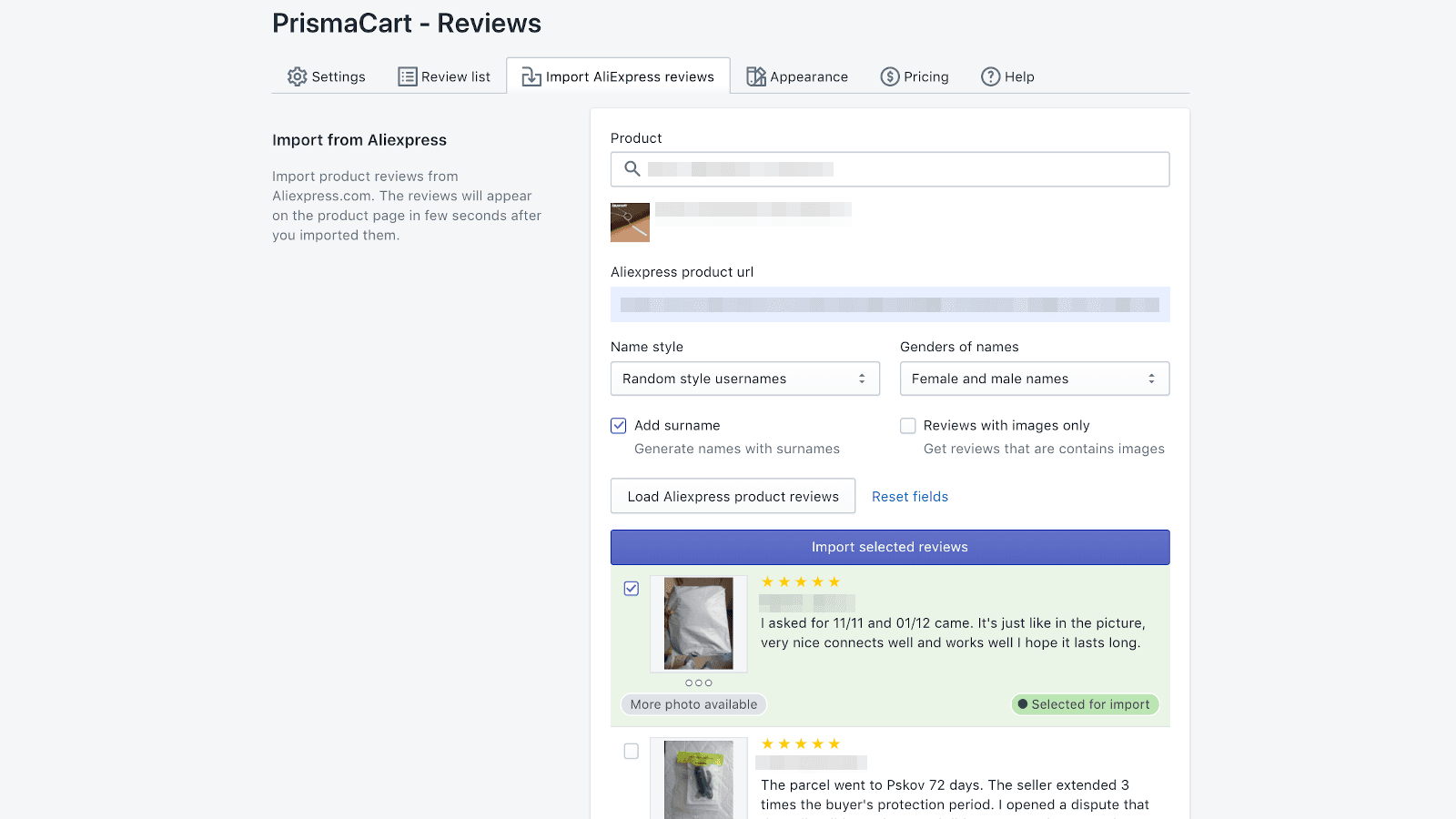Select the Settings gear icon
The width and height of the screenshot is (1456, 819).
coord(297,76)
